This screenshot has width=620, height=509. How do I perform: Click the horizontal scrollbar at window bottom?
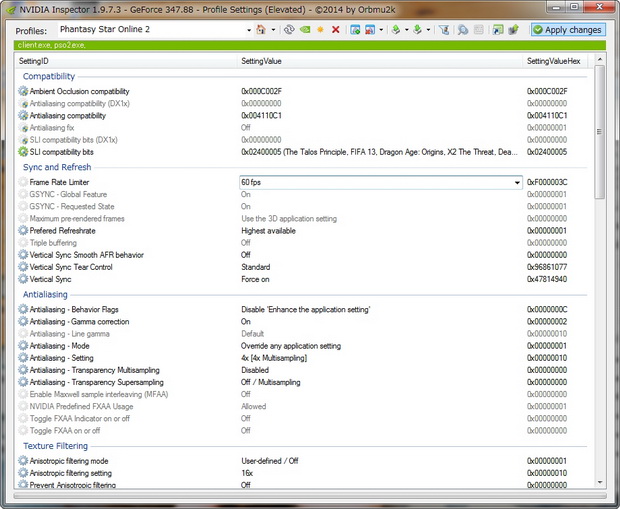310,496
